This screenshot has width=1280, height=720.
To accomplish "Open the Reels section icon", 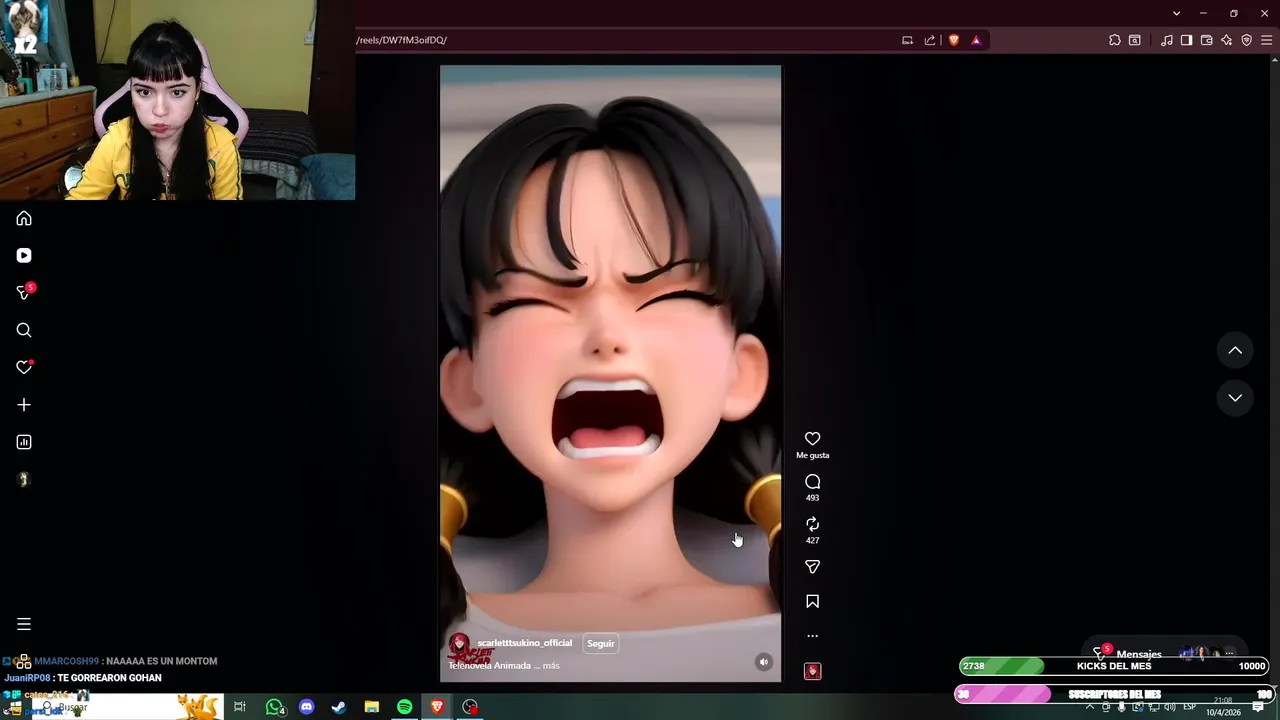I will pos(24,255).
